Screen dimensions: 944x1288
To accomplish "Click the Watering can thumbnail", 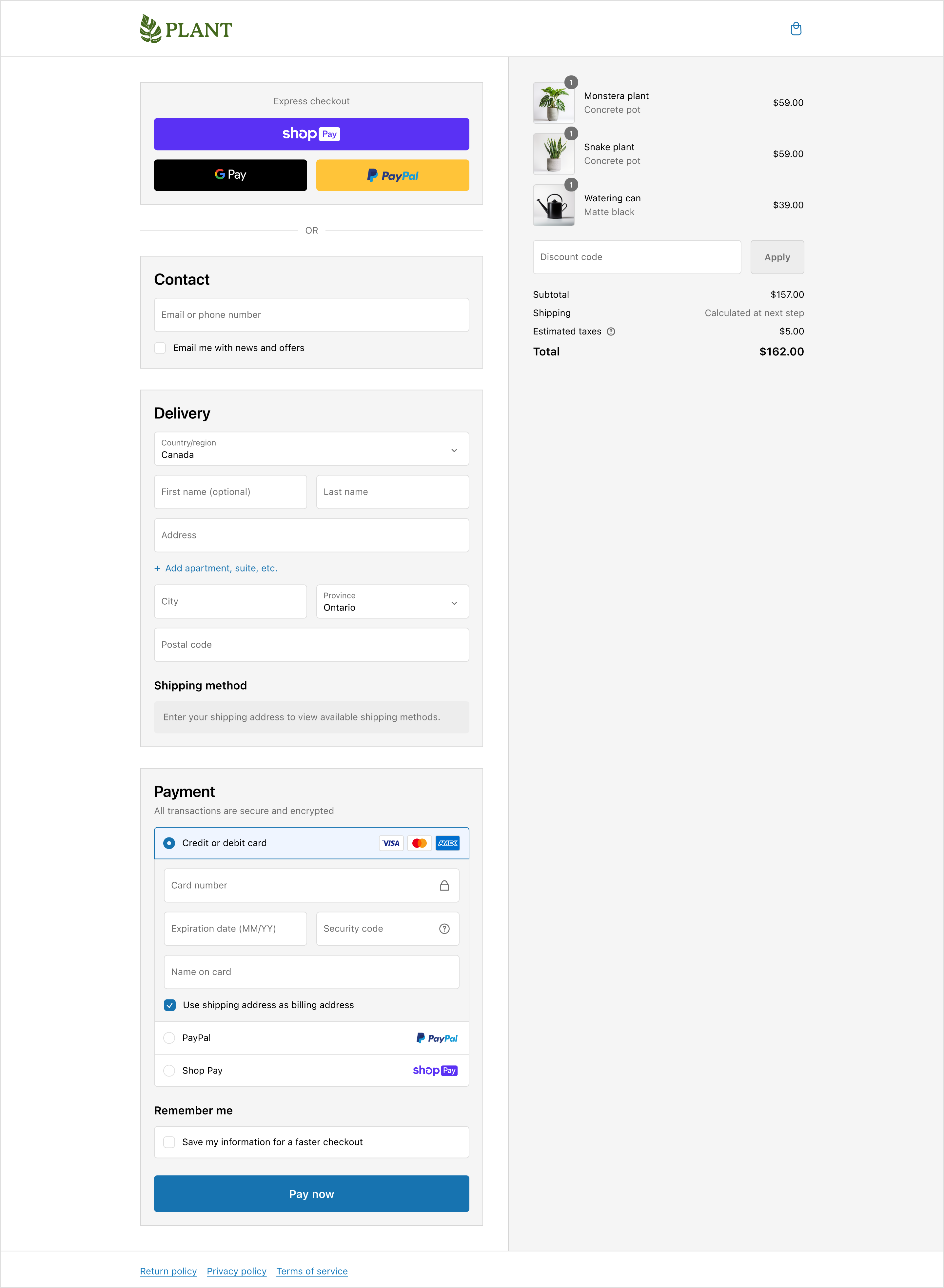I will coord(554,205).
